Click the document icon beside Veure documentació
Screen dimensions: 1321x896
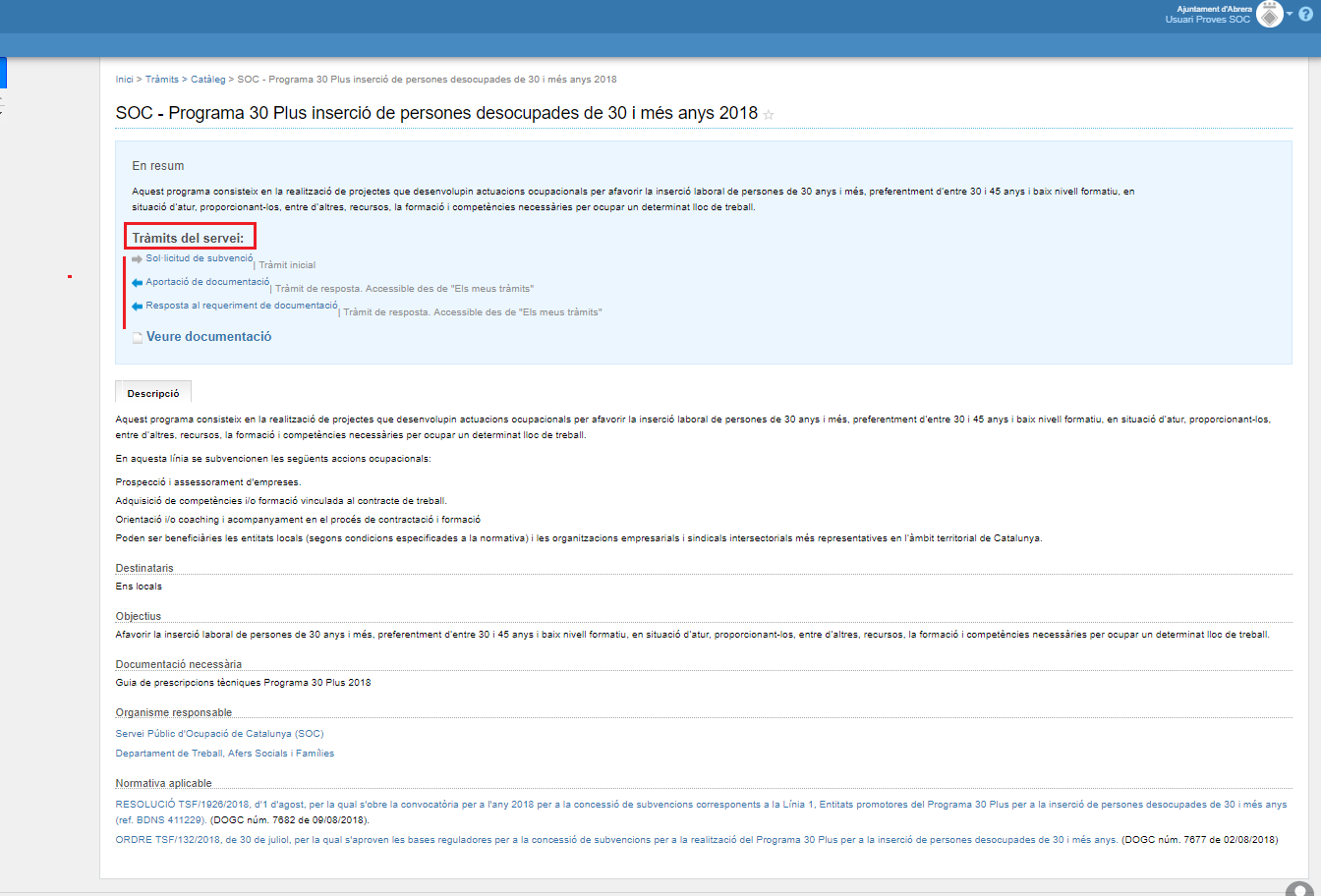pyautogui.click(x=138, y=338)
